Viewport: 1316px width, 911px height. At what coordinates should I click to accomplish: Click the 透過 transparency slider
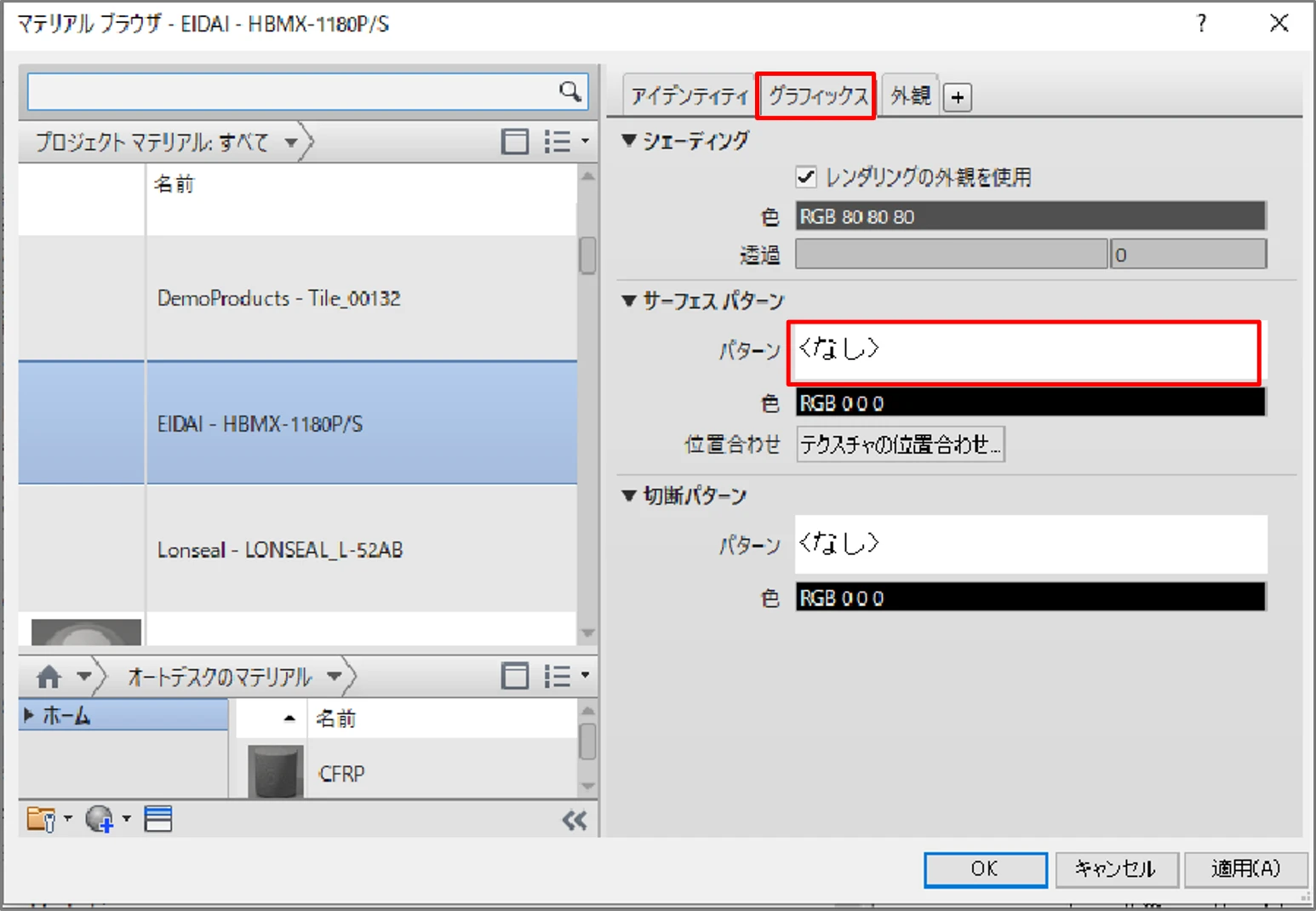pos(952,254)
